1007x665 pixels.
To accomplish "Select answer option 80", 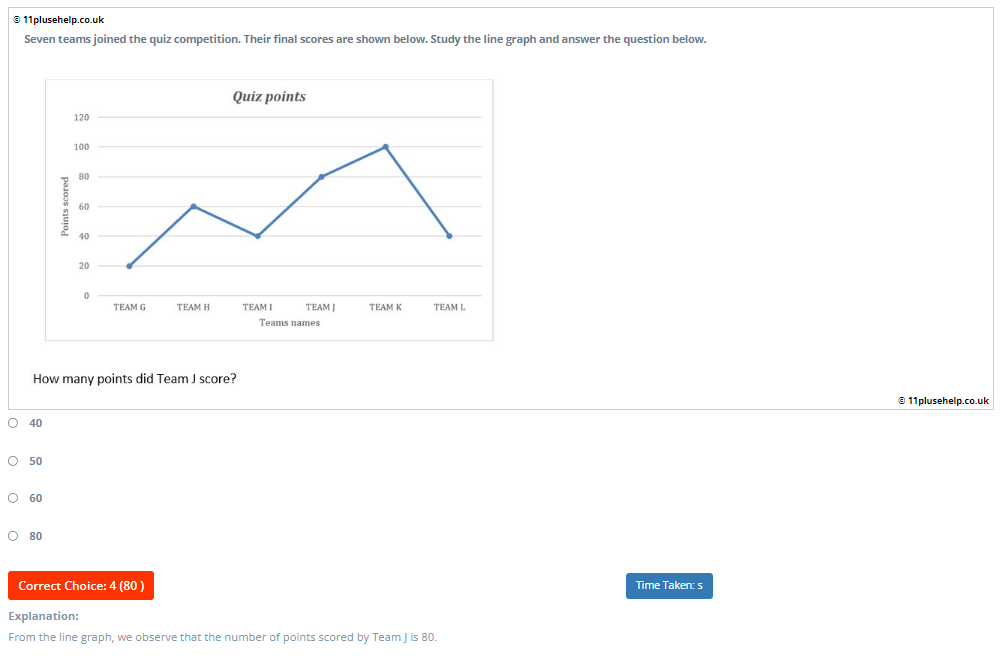I will (x=13, y=536).
